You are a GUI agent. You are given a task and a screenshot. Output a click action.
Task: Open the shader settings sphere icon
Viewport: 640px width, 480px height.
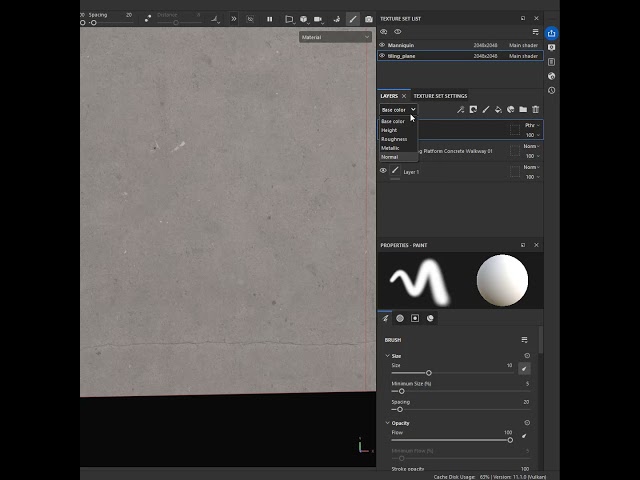tap(551, 76)
